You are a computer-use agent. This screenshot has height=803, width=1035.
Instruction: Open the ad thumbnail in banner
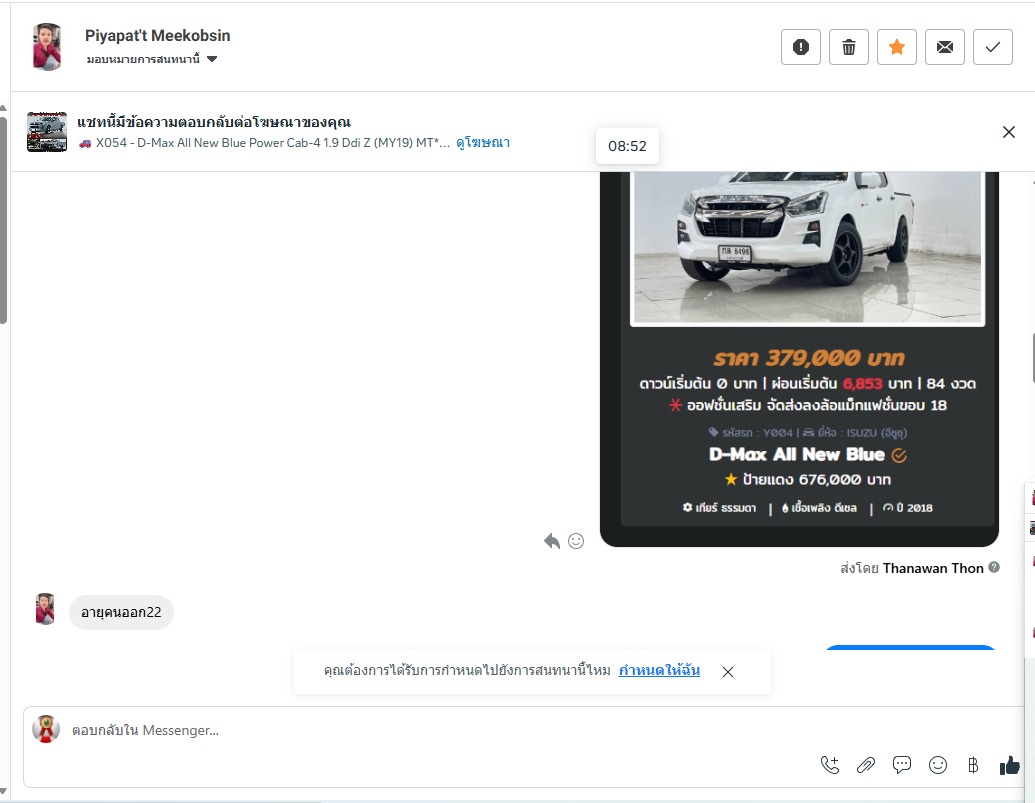click(47, 132)
